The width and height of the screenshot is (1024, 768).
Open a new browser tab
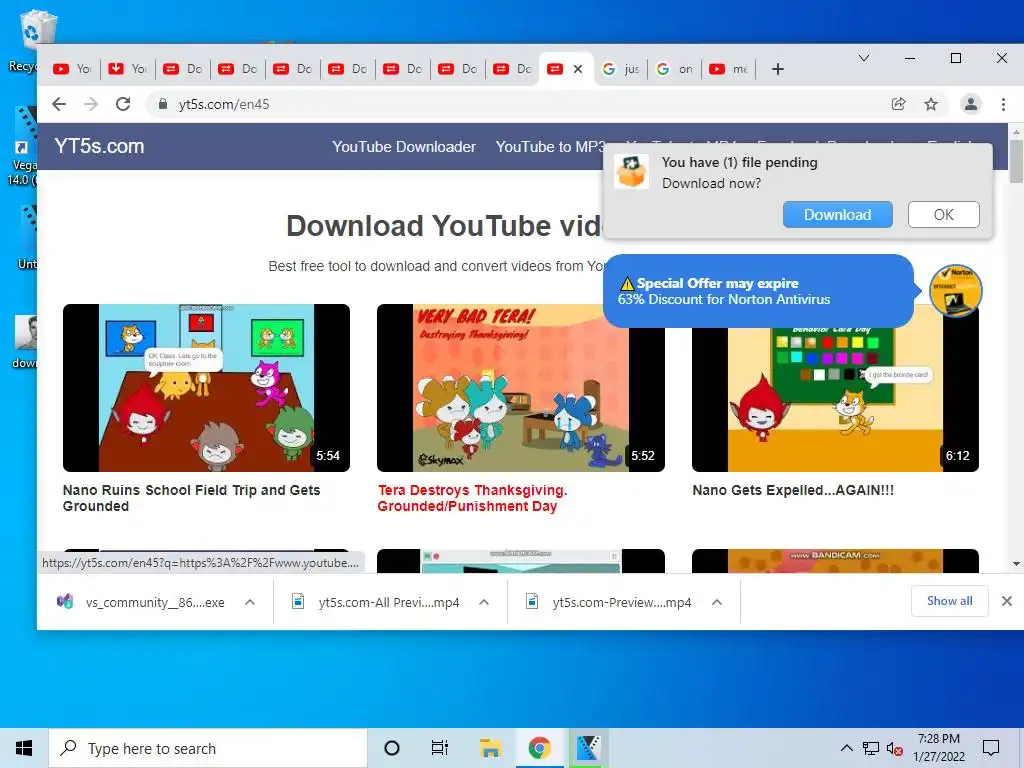click(777, 69)
